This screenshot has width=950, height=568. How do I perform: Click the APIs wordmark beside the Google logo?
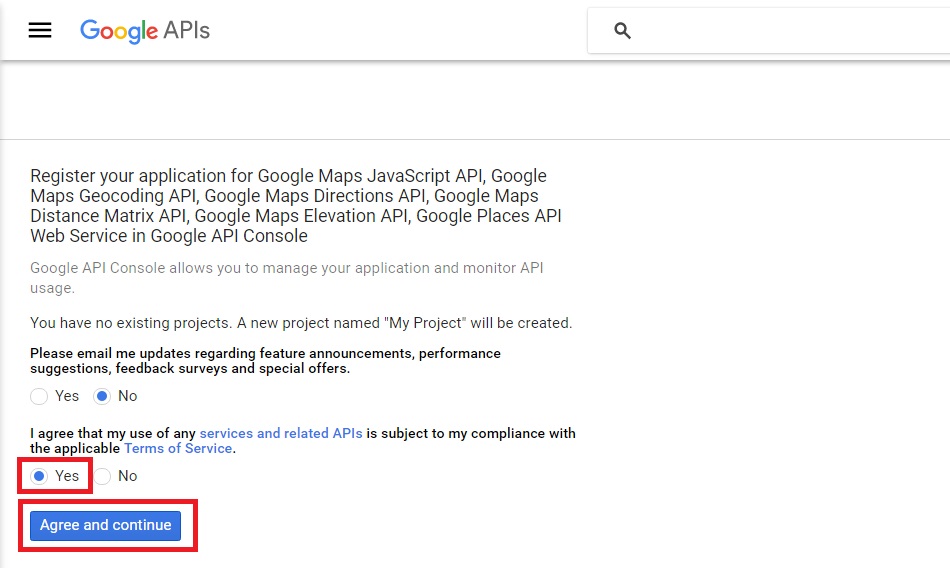pyautogui.click(x=187, y=30)
